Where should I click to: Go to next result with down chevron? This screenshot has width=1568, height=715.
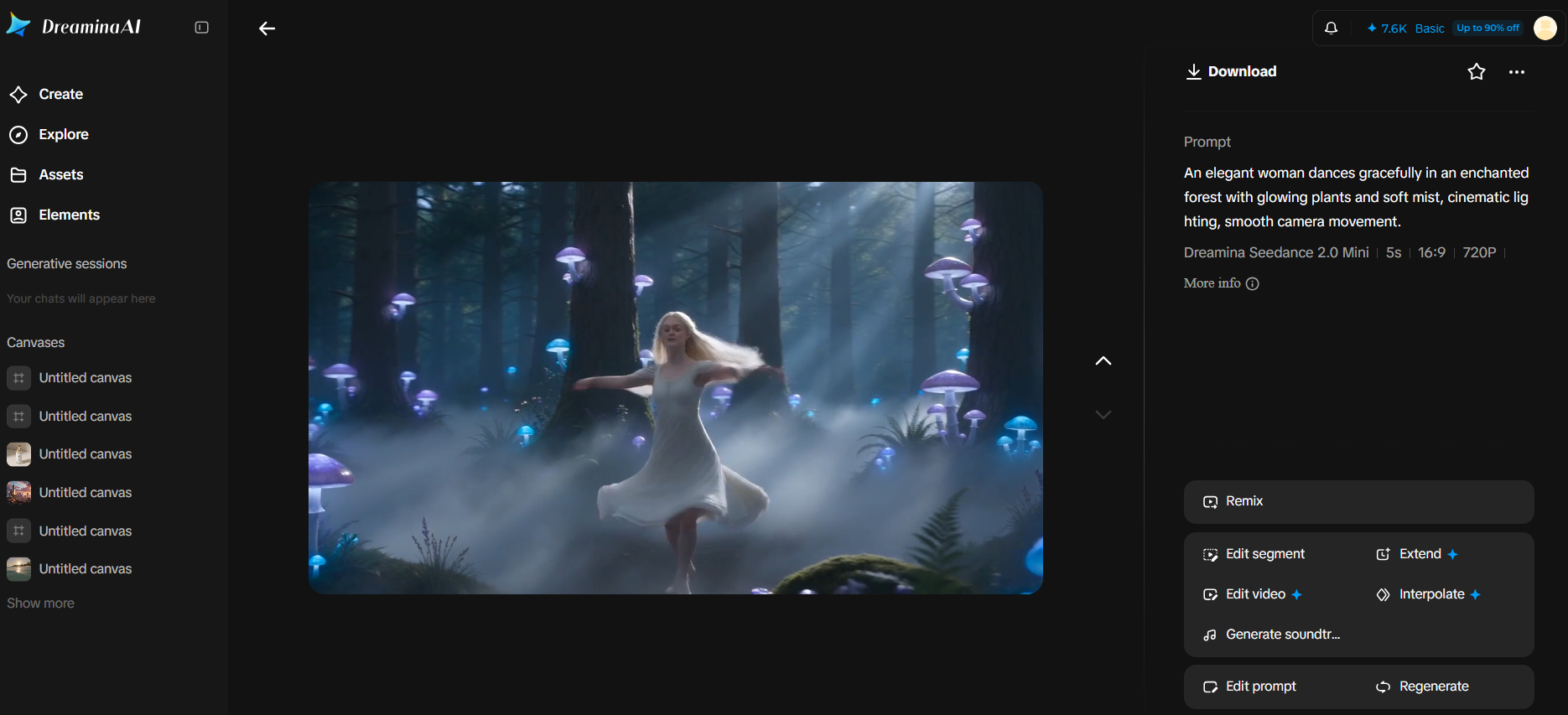pos(1103,415)
